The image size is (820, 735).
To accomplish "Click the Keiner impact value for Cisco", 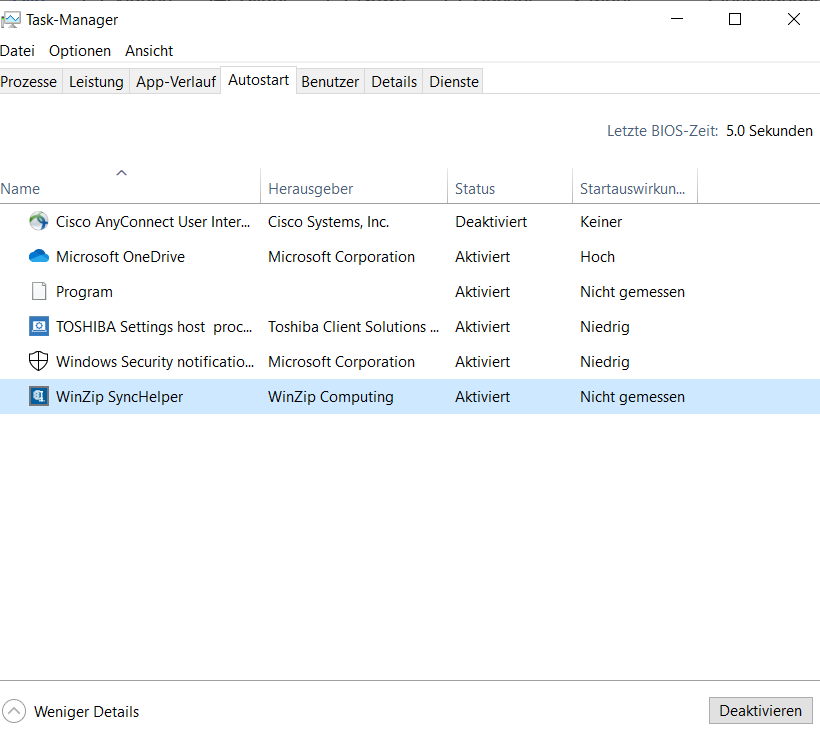I will click(x=601, y=222).
